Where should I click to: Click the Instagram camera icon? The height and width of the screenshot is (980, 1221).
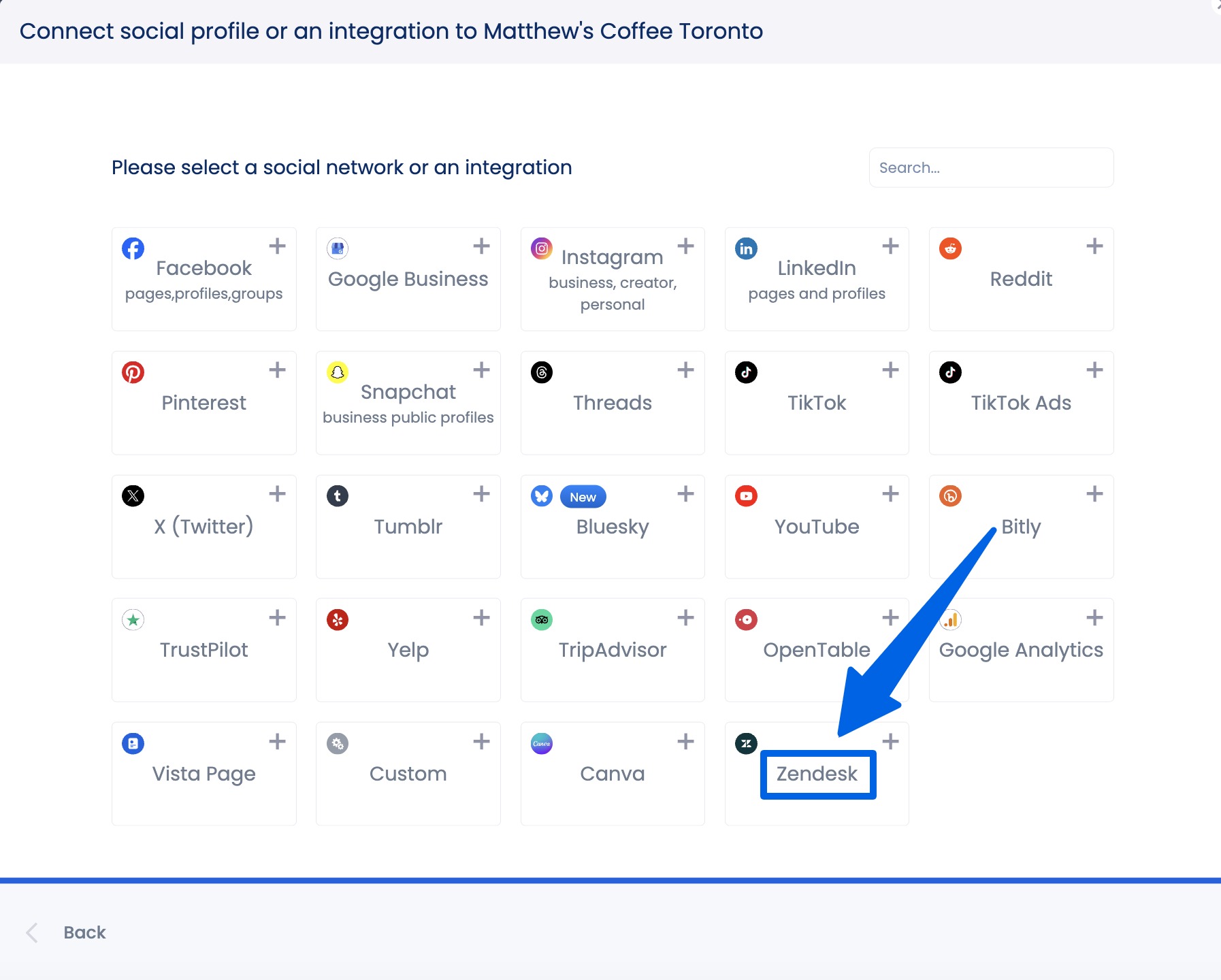pyautogui.click(x=541, y=248)
